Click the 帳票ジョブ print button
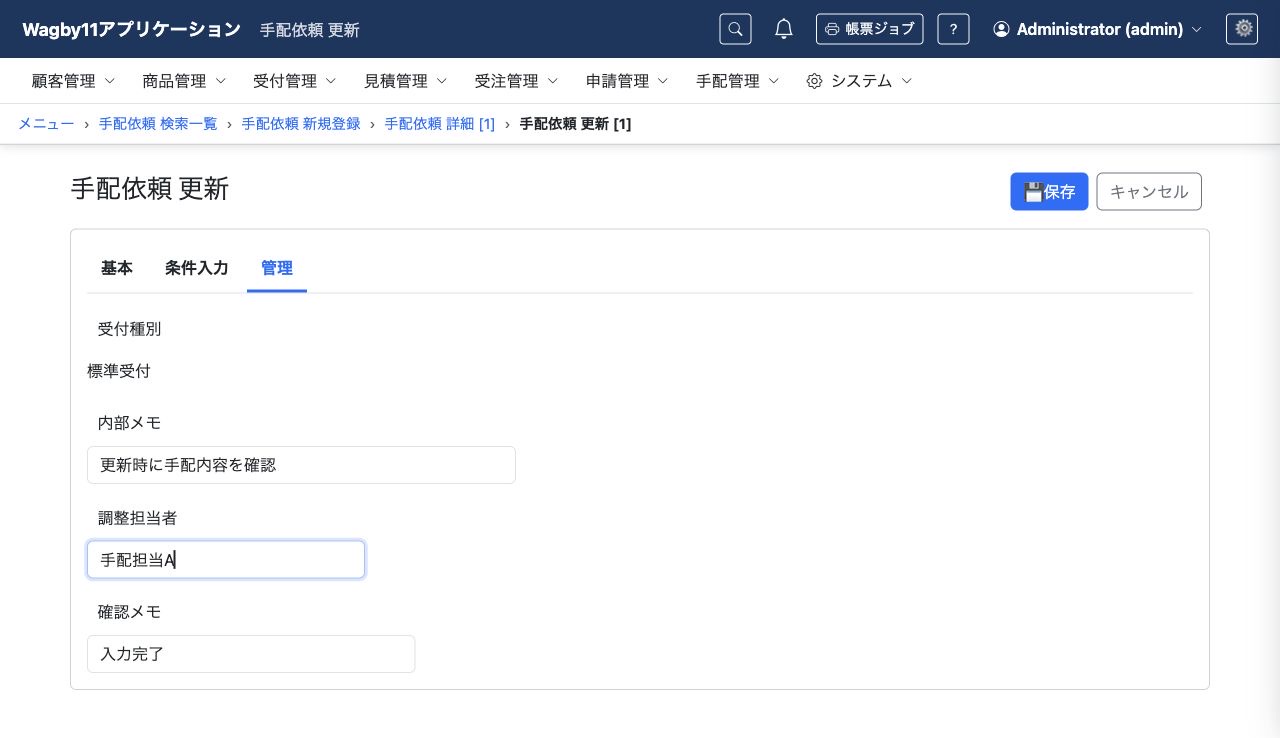Viewport: 1280px width, 738px height. click(869, 29)
